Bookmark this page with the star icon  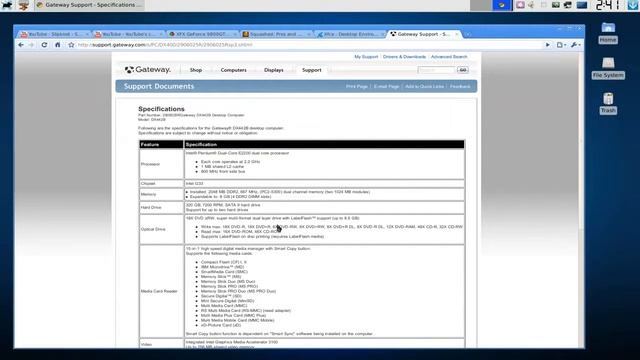(71, 45)
